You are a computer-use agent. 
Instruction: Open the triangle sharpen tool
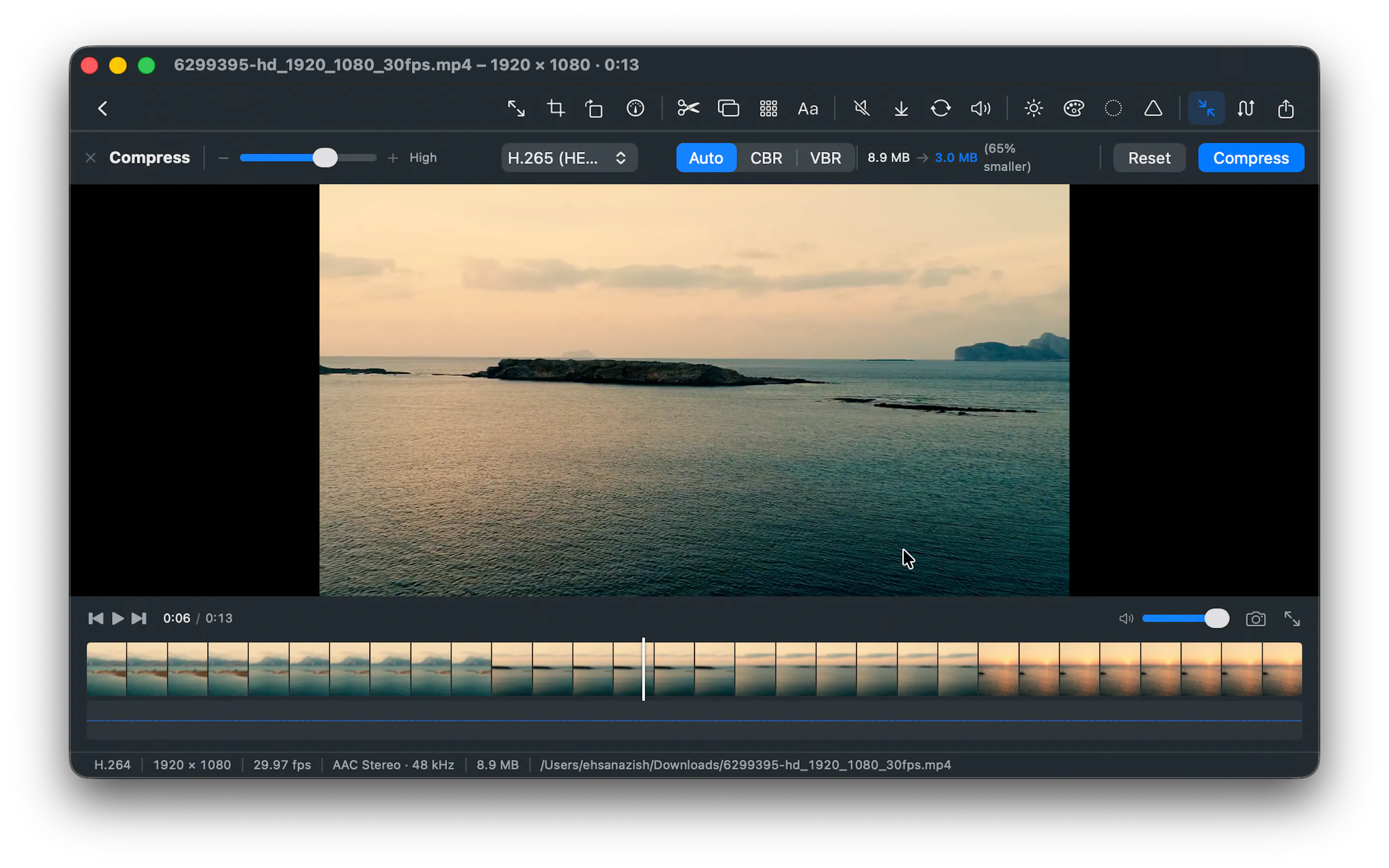(x=1153, y=108)
